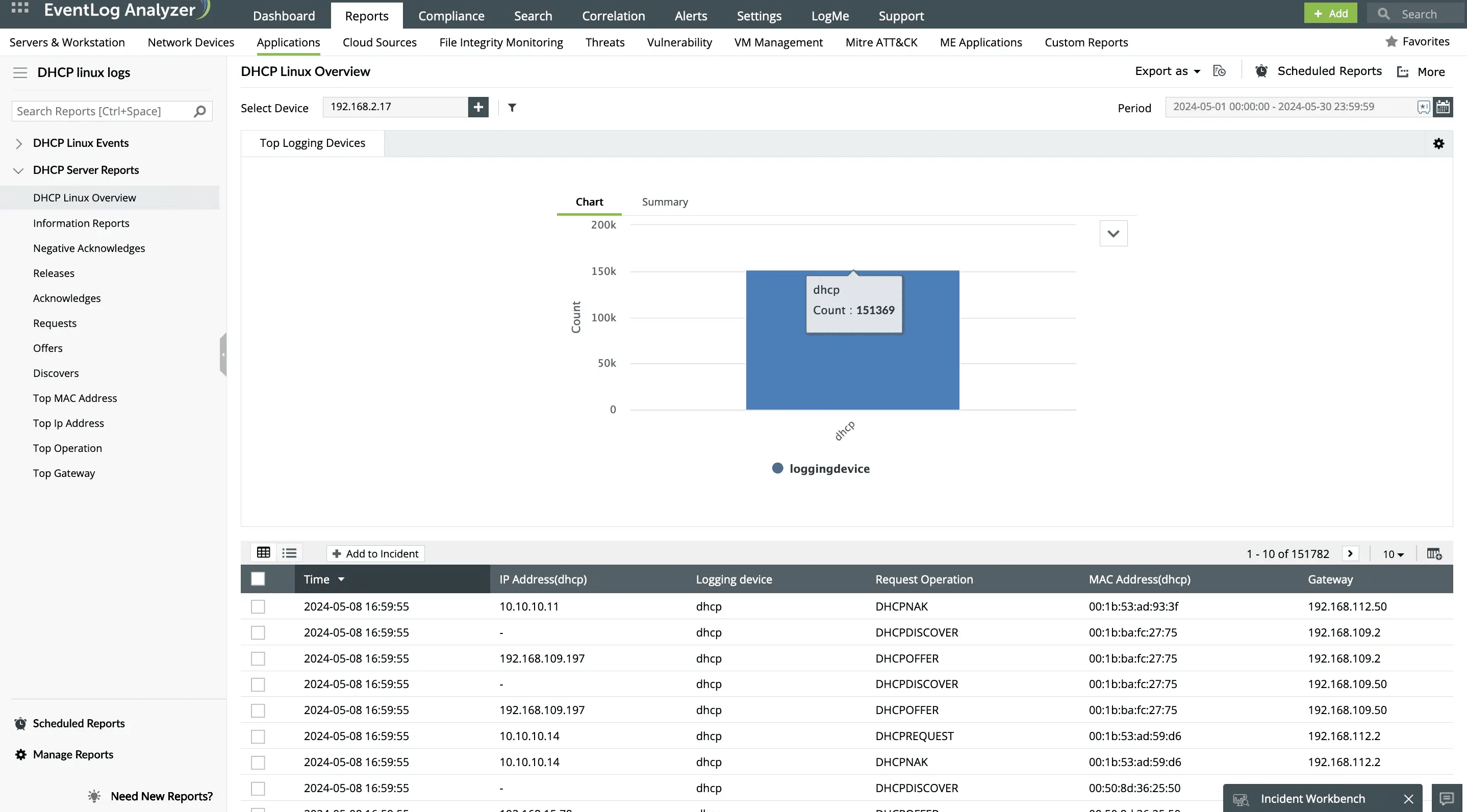
Task: Open the Compliance menu tab
Action: (x=451, y=15)
